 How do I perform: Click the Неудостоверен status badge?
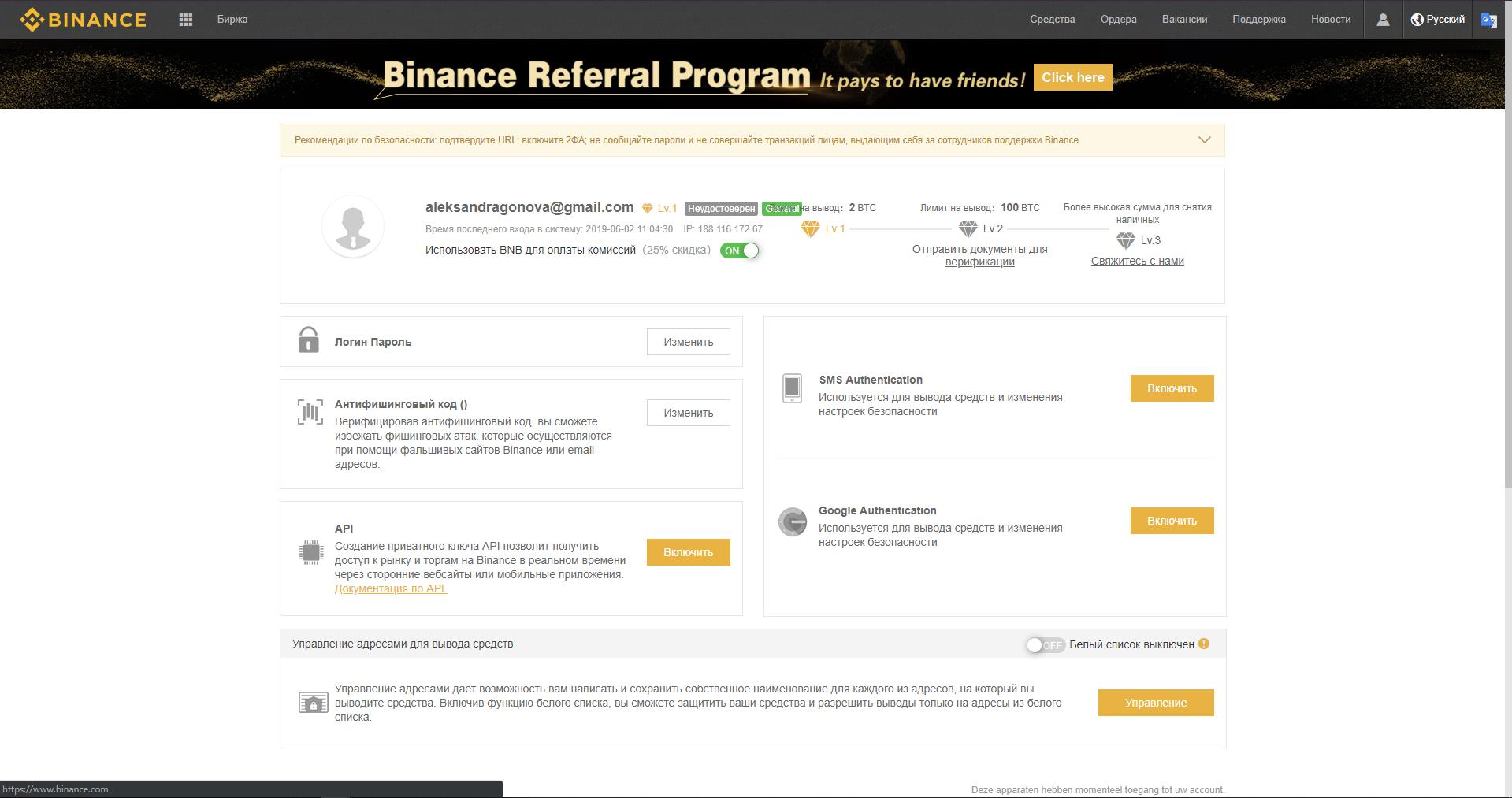pyautogui.click(x=721, y=209)
